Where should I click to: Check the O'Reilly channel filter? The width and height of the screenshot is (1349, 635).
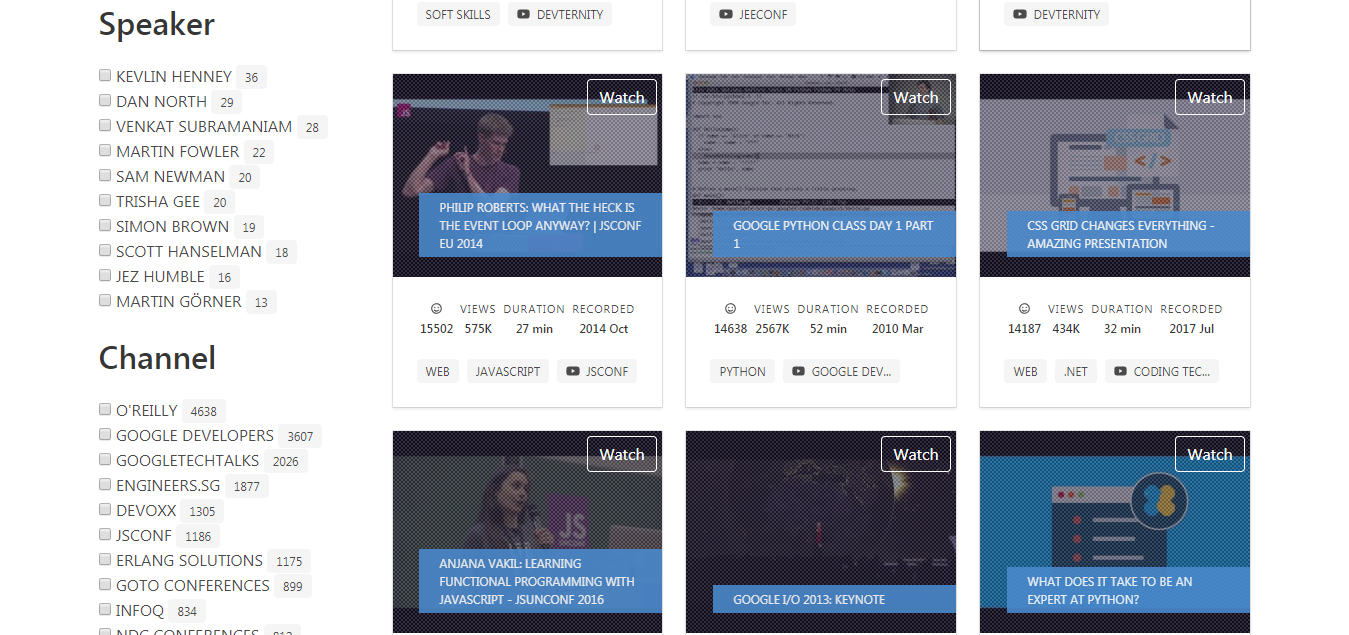pos(105,410)
